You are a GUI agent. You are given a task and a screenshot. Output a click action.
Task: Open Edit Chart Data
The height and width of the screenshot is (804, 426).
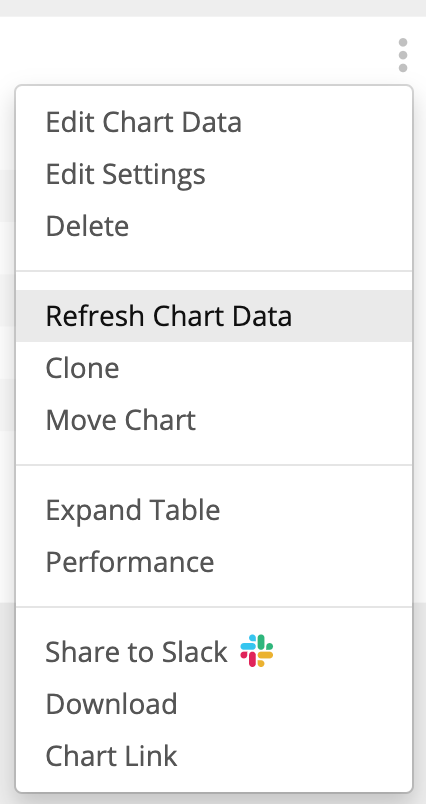coord(144,123)
